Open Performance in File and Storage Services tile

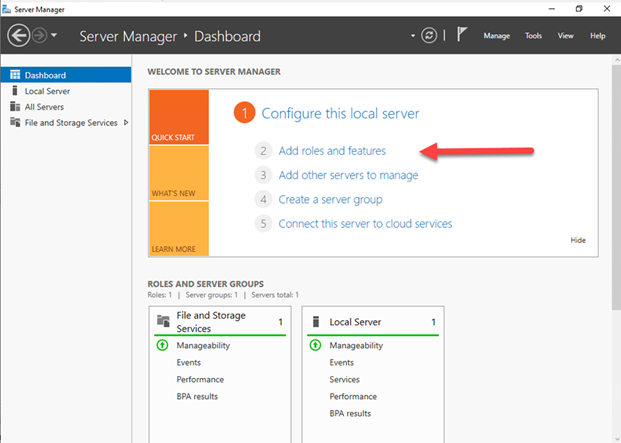click(x=200, y=379)
